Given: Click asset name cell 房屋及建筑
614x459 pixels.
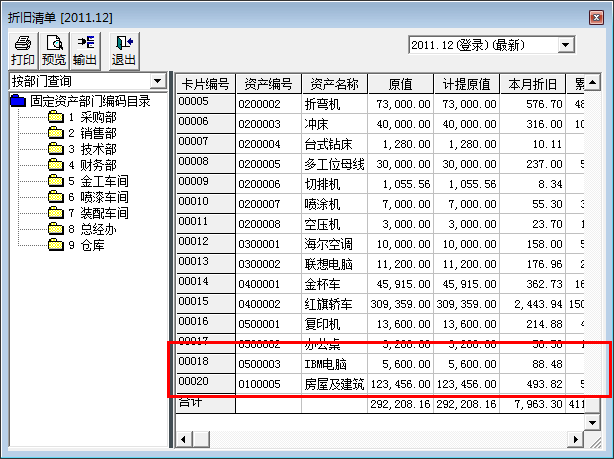Looking at the screenshot, I should point(334,384).
